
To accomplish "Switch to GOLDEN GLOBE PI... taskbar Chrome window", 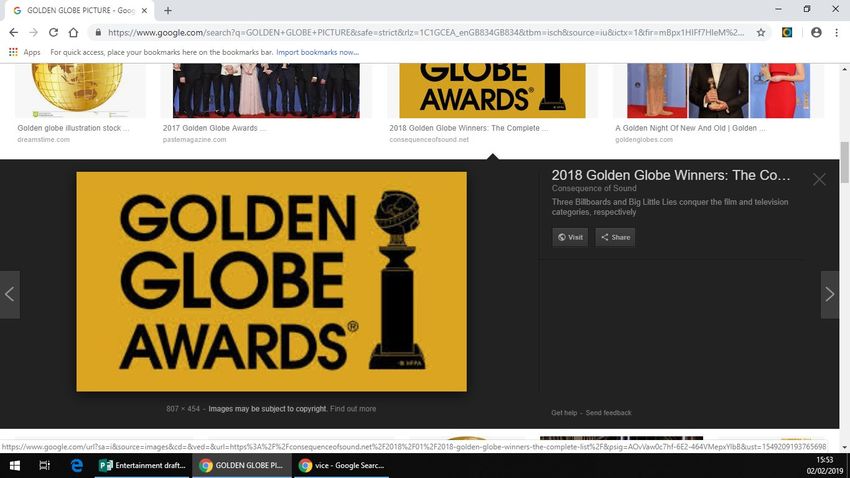I will [x=241, y=466].
